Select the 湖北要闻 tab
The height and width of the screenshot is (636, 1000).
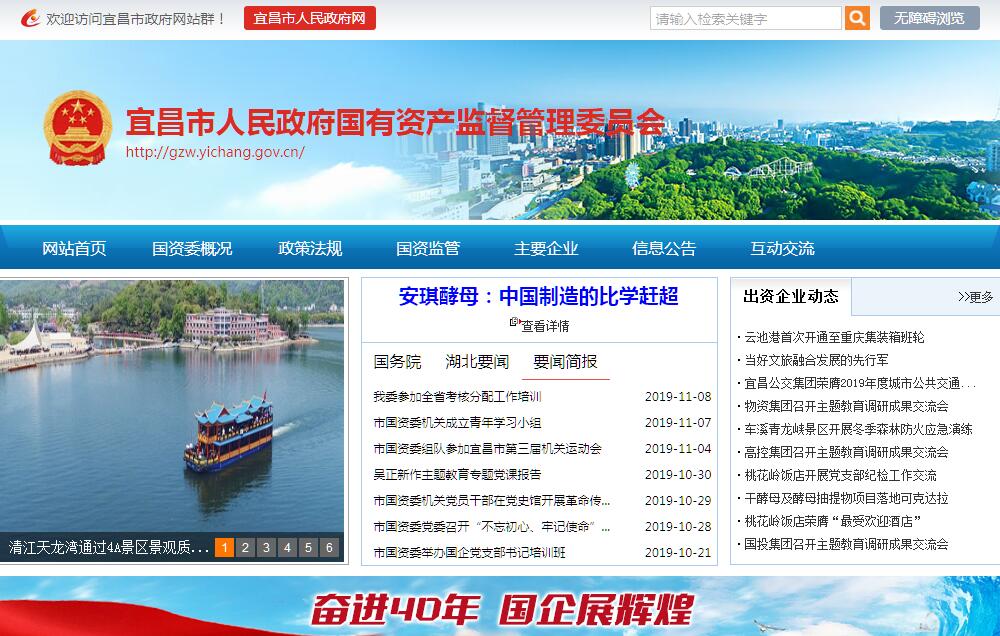click(477, 362)
